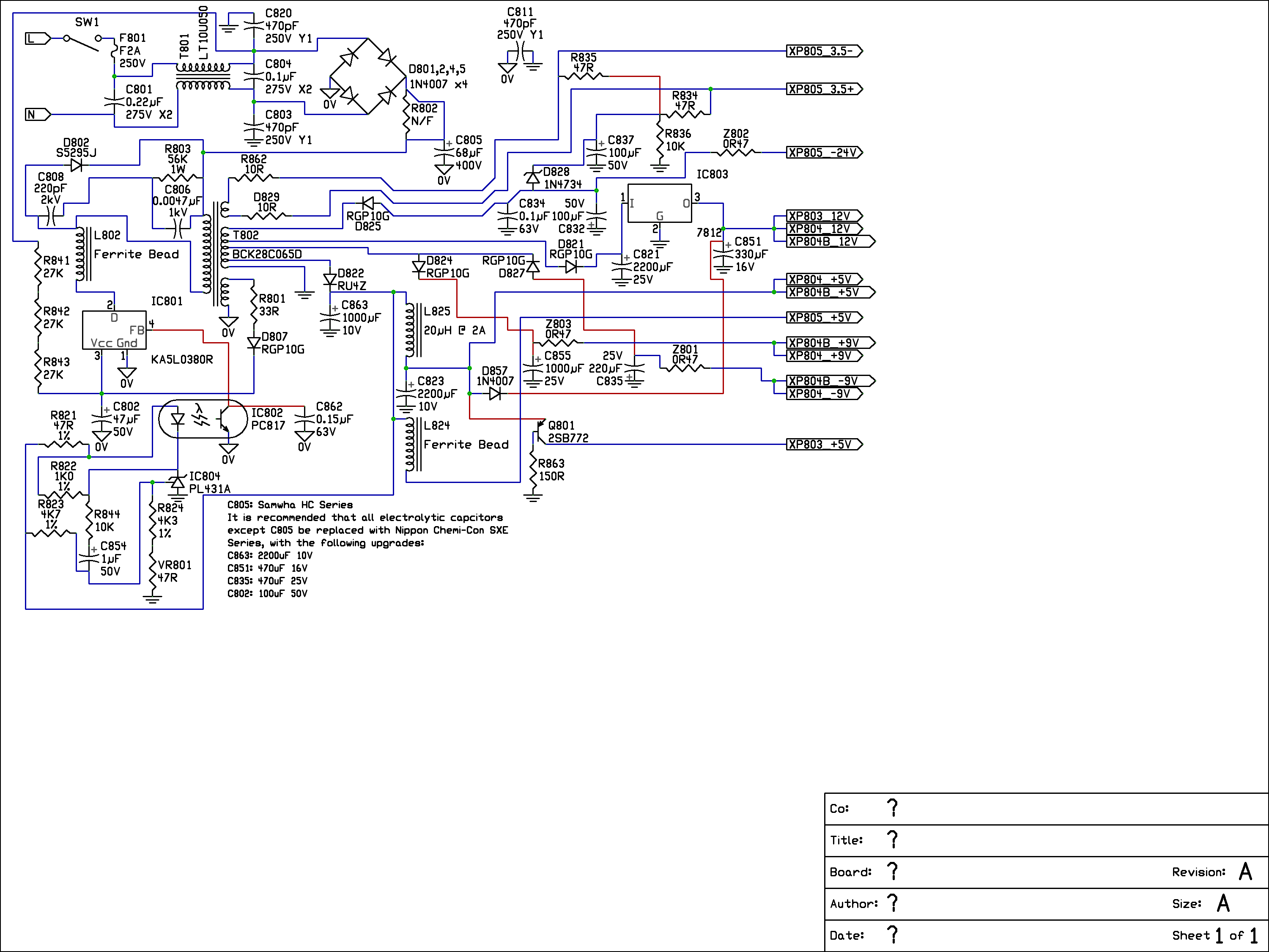Click the "C851: 470uF 16V" note line

267,568
